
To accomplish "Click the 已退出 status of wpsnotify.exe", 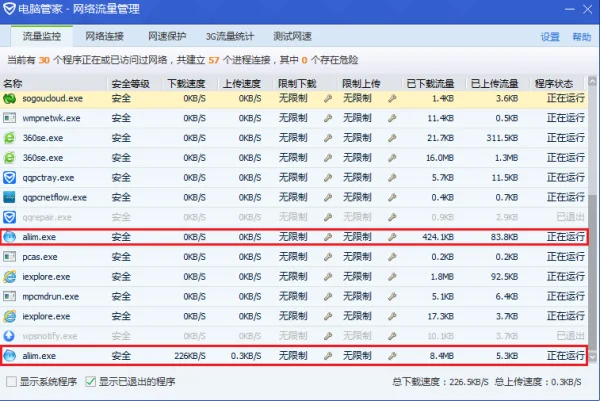I will [571, 336].
